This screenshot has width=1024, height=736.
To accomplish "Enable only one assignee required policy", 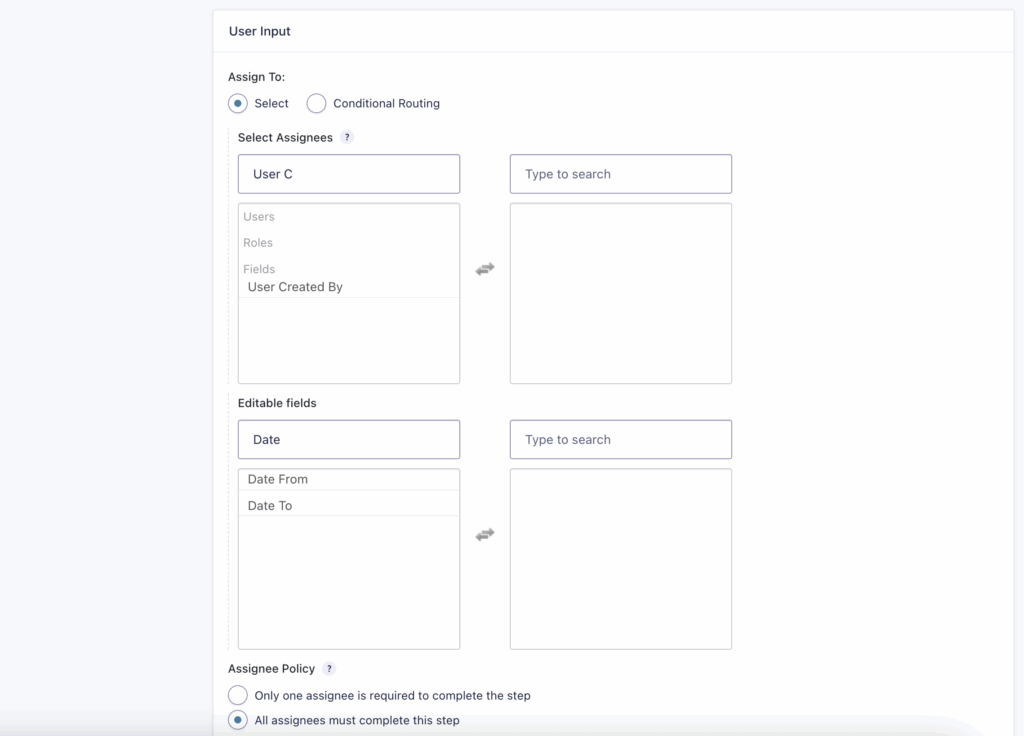I will click(x=237, y=694).
